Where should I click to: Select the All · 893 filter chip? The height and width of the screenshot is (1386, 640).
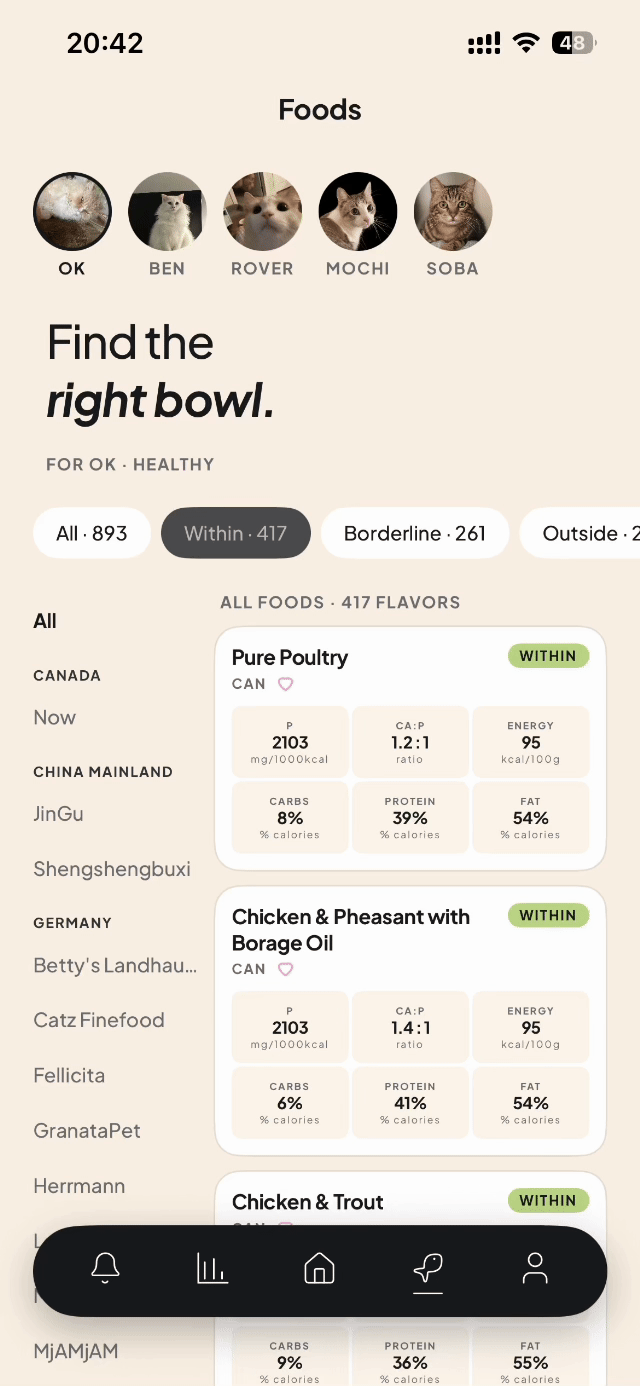(92, 533)
